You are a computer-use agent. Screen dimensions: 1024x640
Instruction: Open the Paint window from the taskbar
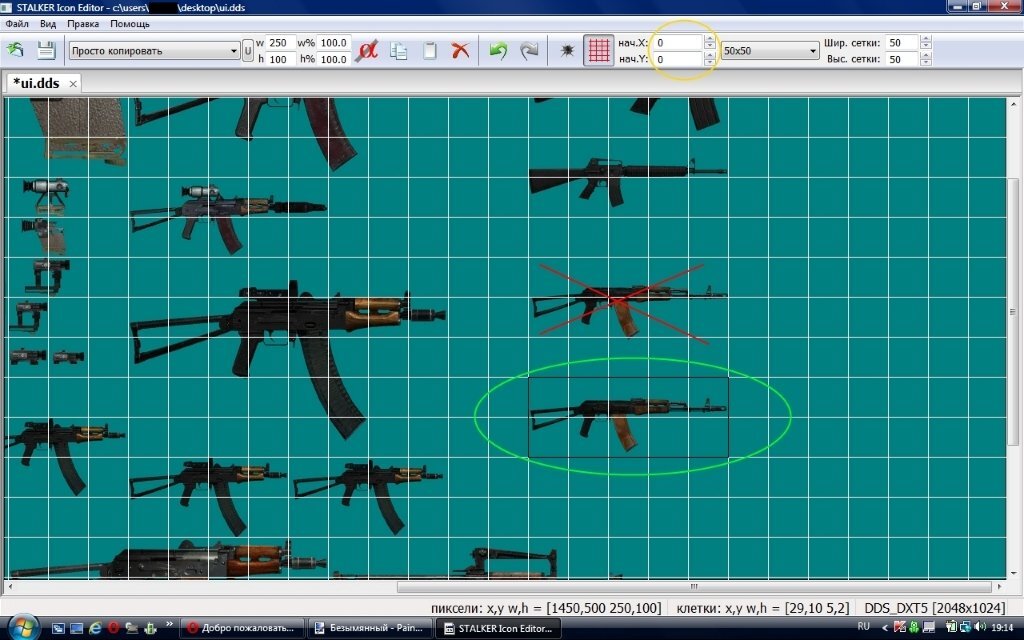(x=370, y=628)
